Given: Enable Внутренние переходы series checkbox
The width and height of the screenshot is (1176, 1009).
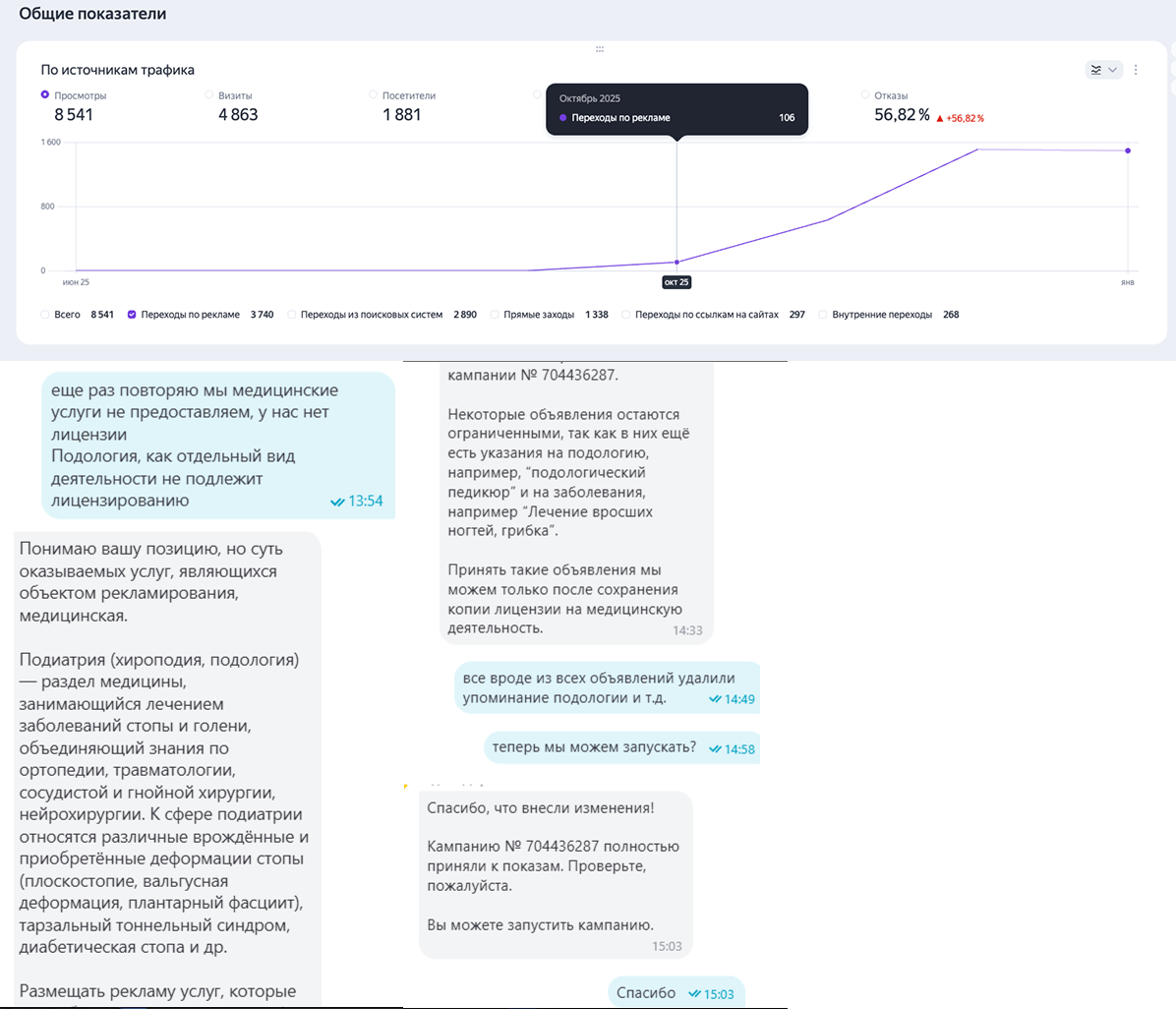Looking at the screenshot, I should 823,315.
